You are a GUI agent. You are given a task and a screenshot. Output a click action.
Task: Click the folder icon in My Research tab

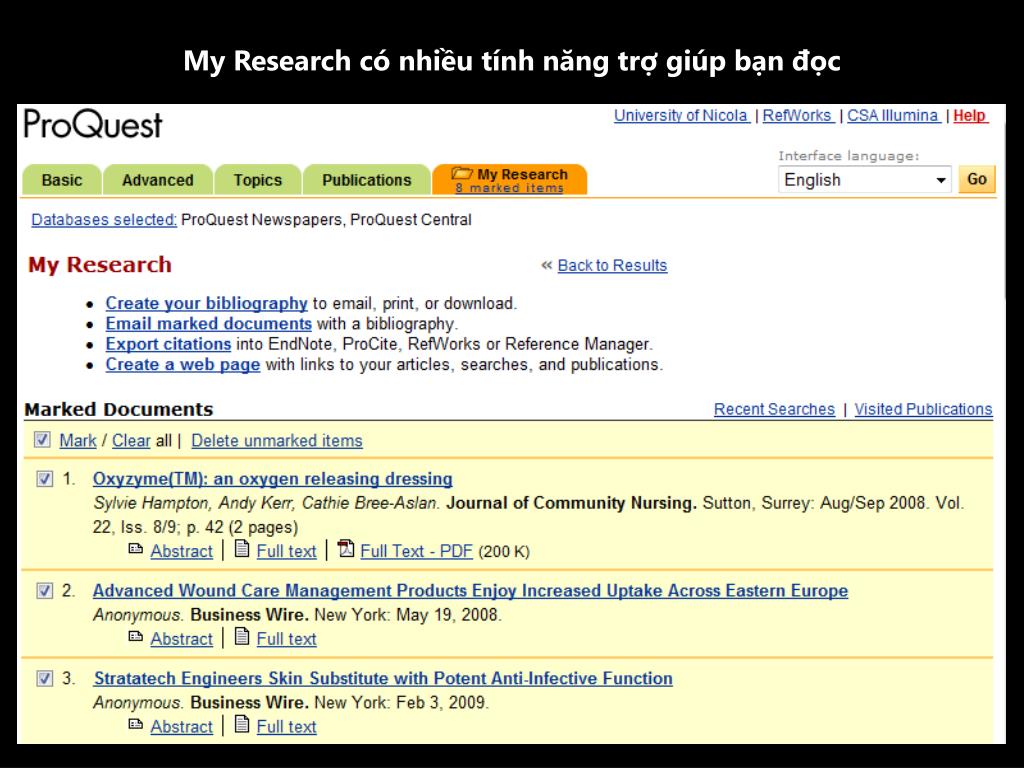(x=462, y=173)
